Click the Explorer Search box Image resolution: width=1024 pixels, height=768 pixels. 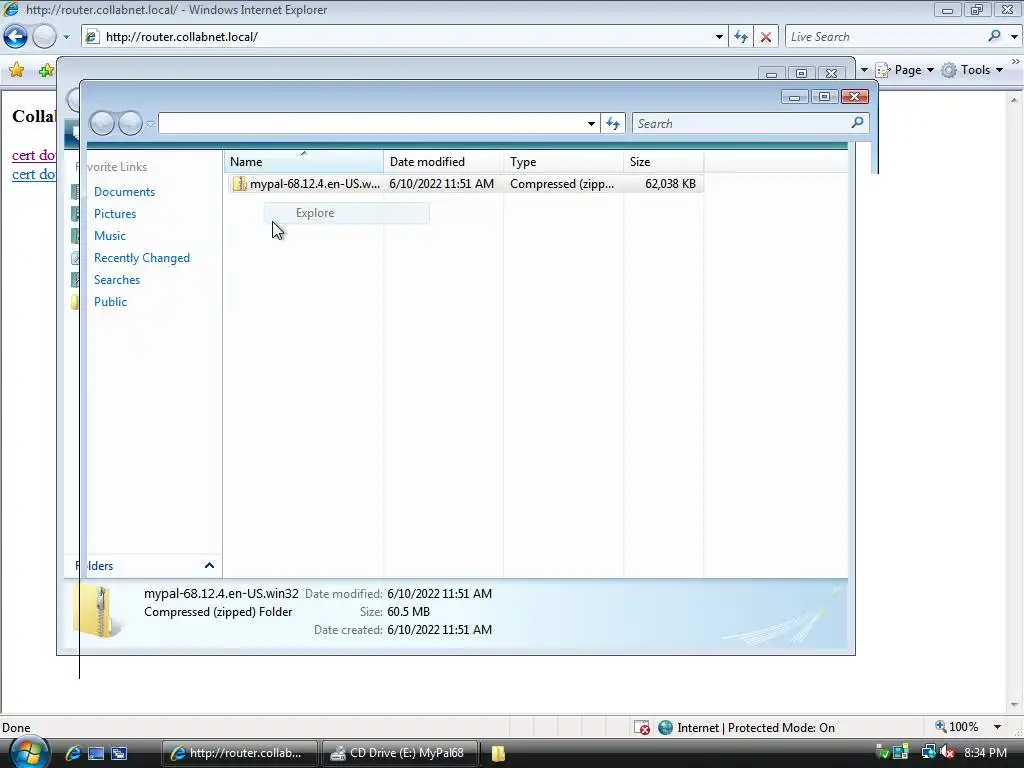pos(740,123)
